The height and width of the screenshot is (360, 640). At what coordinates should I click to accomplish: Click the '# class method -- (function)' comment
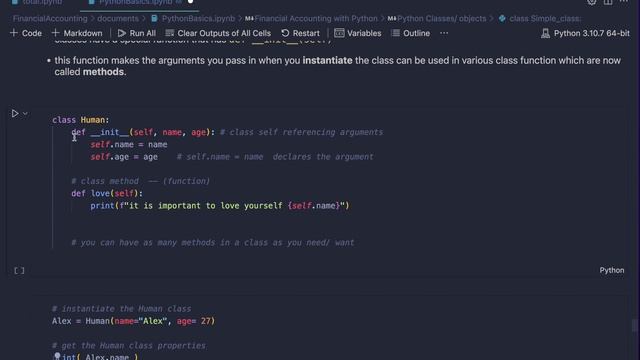140,181
